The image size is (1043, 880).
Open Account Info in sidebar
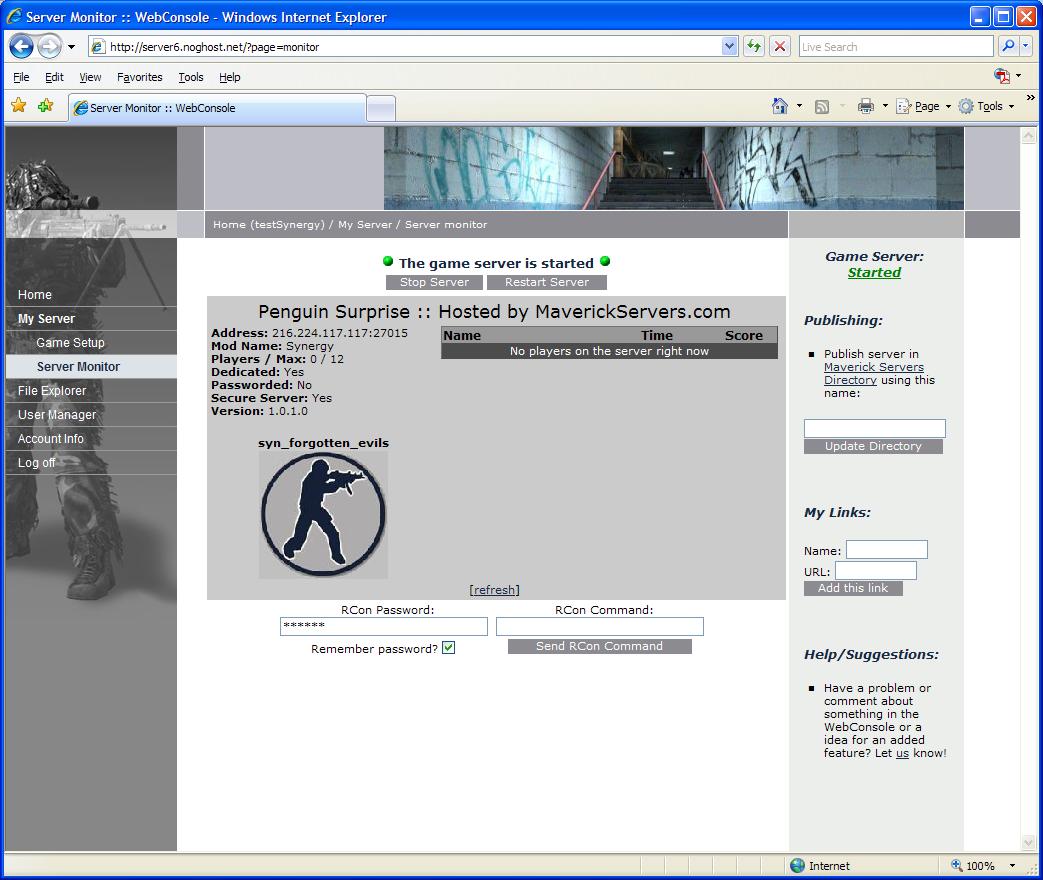point(51,438)
